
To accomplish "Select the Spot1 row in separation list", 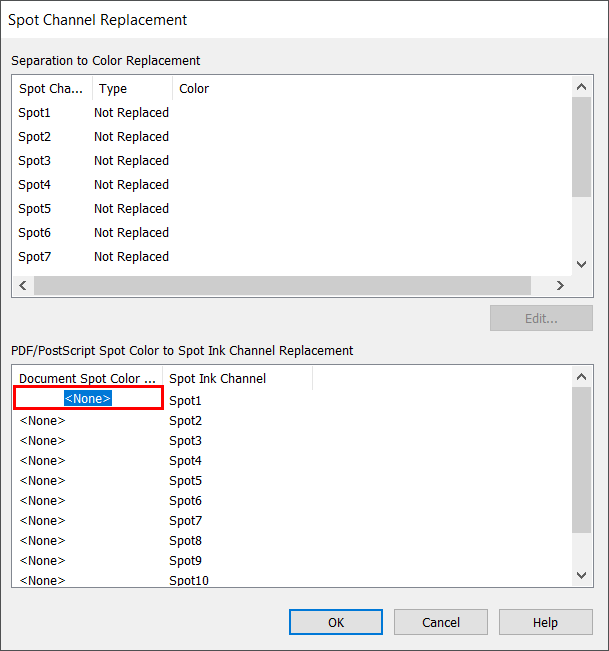I will (34, 113).
